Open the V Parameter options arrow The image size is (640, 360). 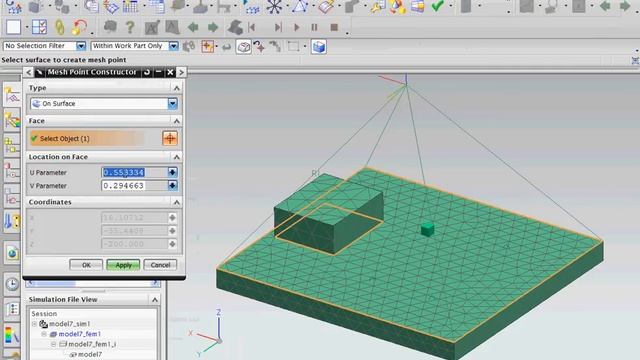click(x=172, y=186)
